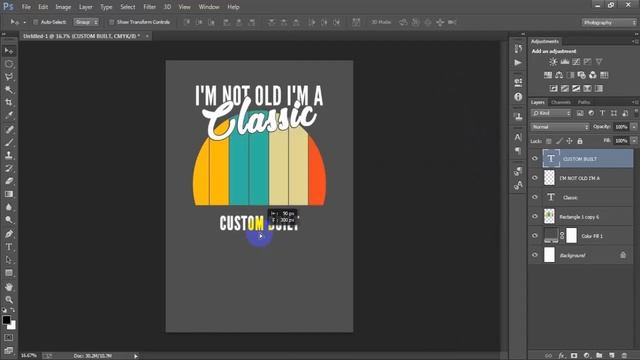Select the Dodge tool
640x360 pixels.
(9, 220)
